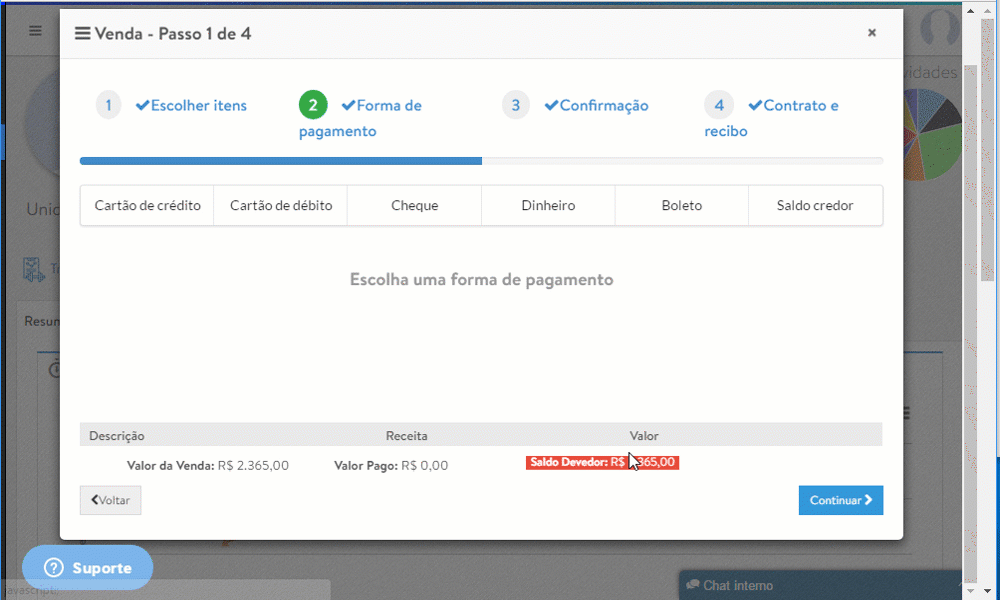Click the green step 2 circle
The height and width of the screenshot is (600, 1000).
pos(312,104)
